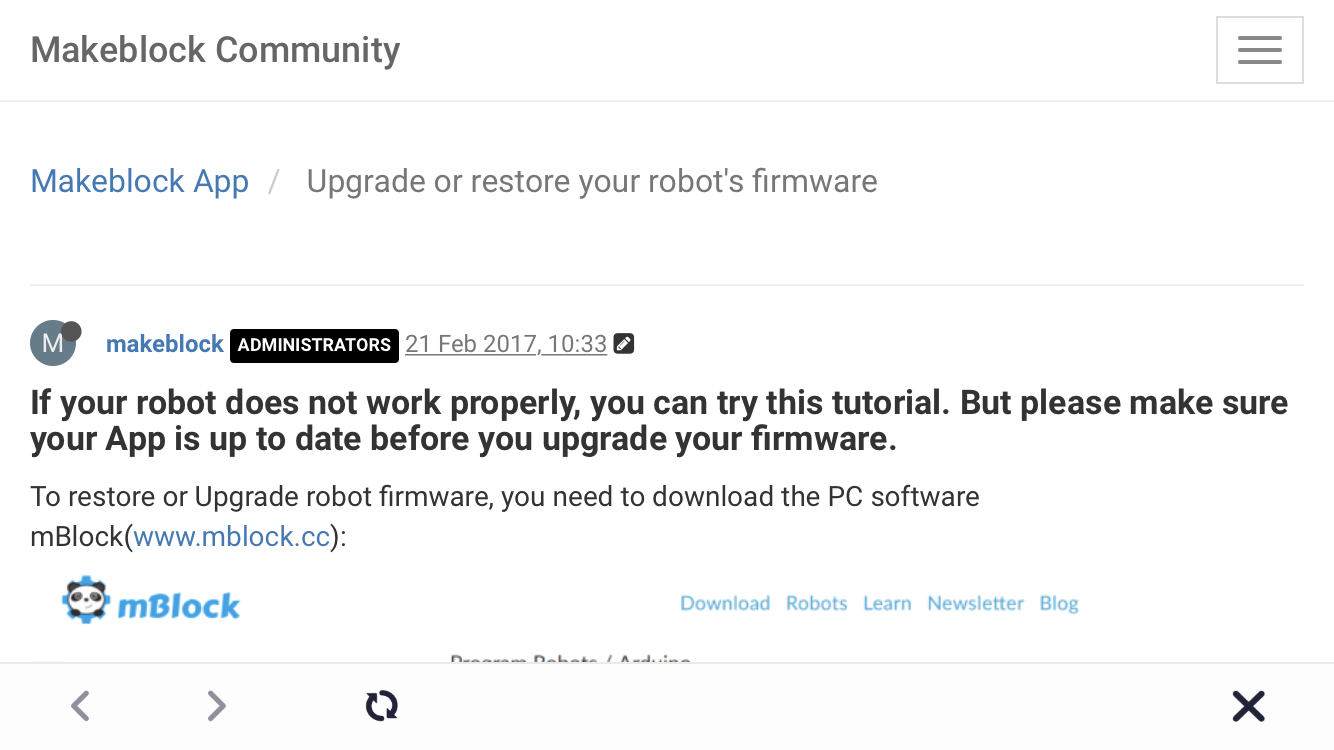
Task: Select Learn in mBlock site image
Action: pyautogui.click(x=887, y=603)
